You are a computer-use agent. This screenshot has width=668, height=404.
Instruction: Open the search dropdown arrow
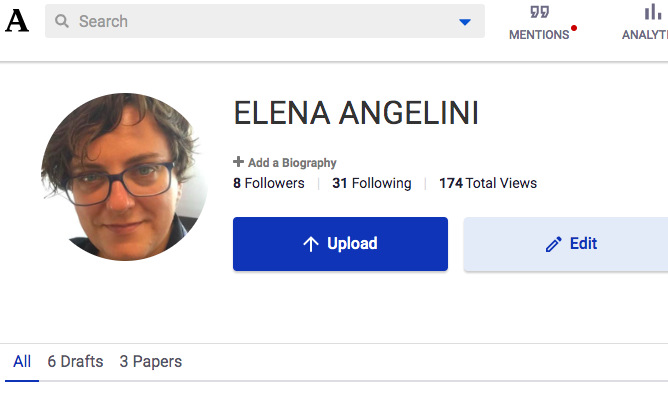[x=465, y=22]
